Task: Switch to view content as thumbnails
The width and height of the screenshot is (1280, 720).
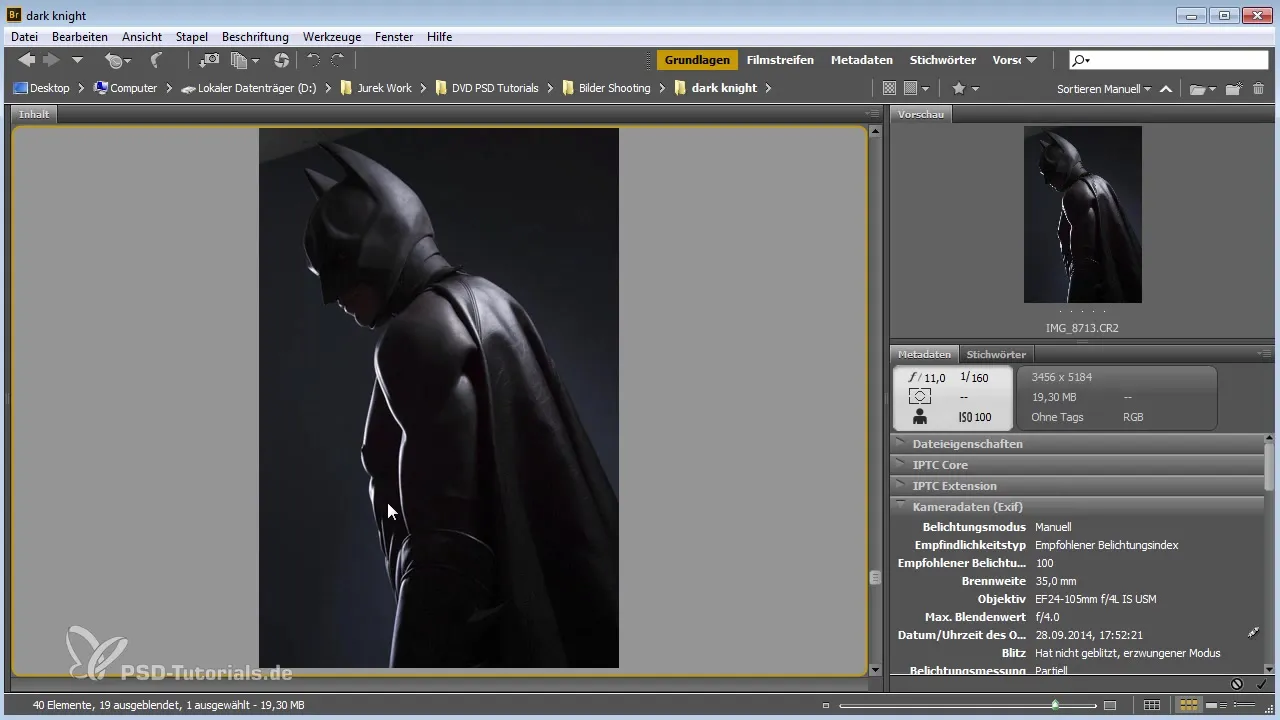Action: coord(1189,706)
